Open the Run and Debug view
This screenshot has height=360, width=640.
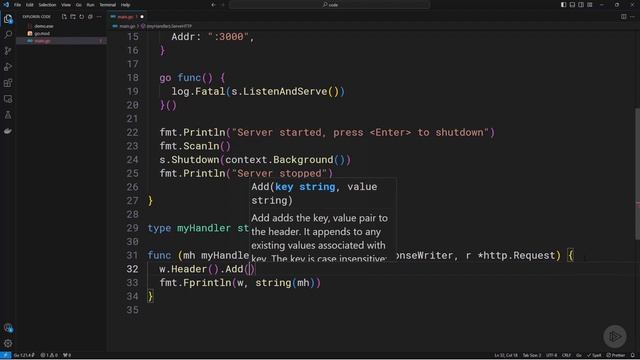click(8, 67)
